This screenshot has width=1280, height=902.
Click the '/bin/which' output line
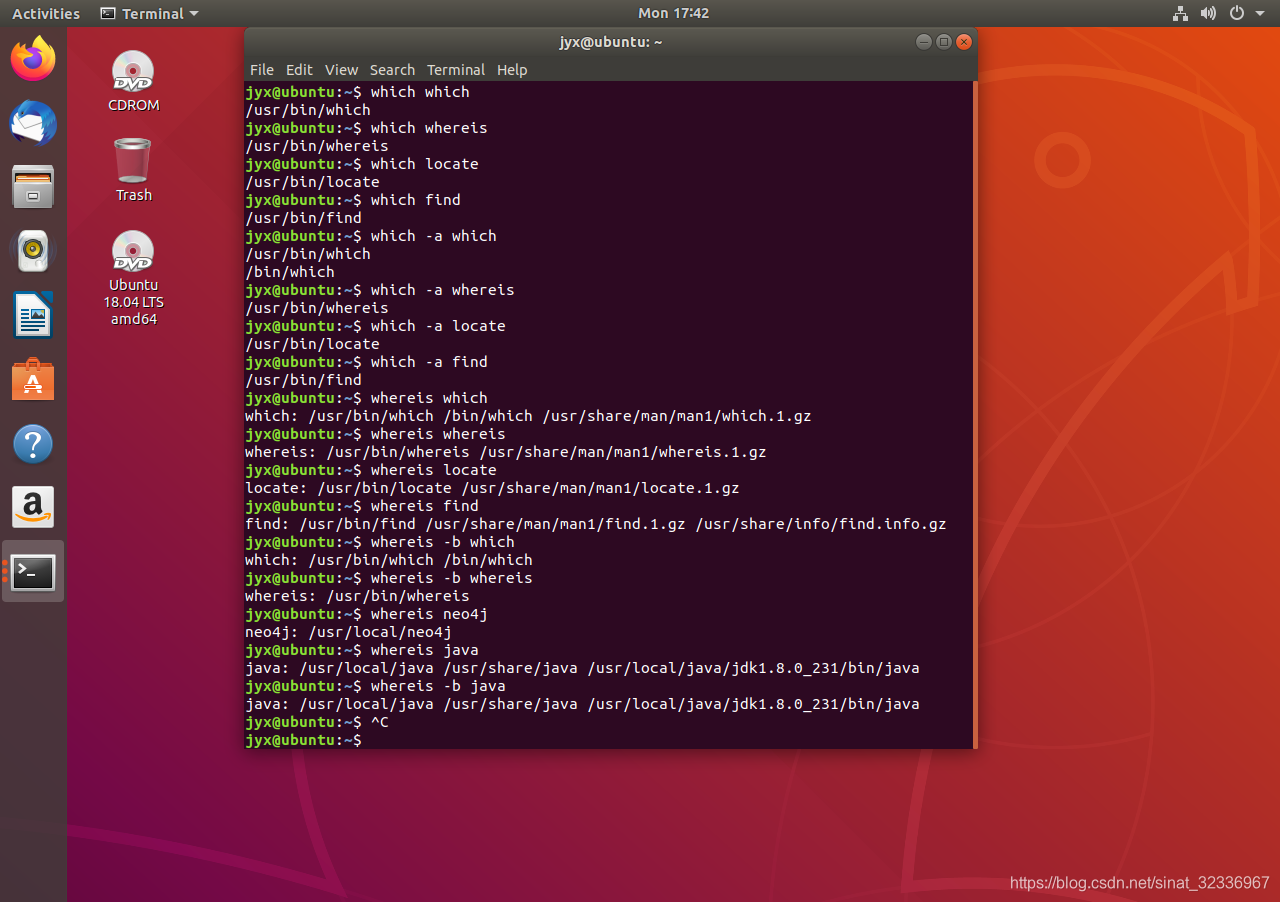click(x=290, y=272)
